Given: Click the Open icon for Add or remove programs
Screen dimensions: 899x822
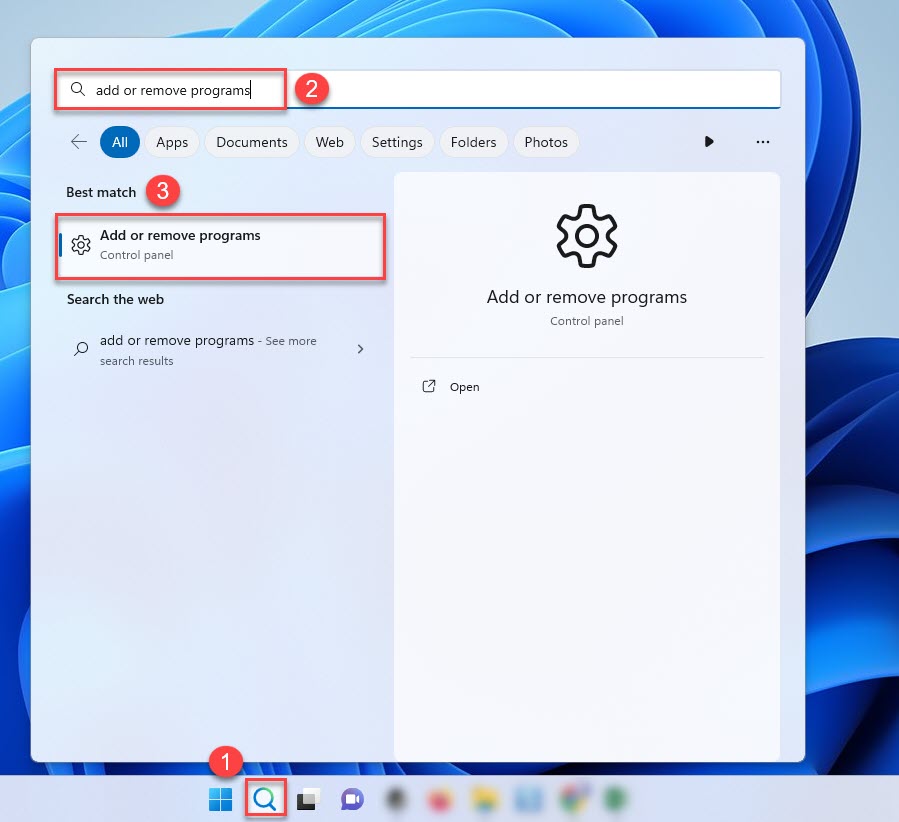Looking at the screenshot, I should (x=429, y=386).
